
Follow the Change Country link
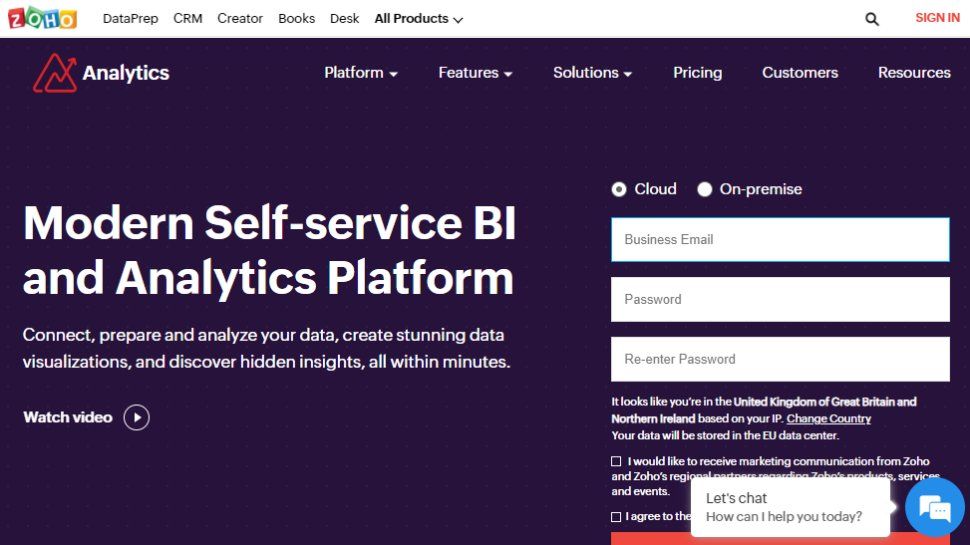pos(828,419)
